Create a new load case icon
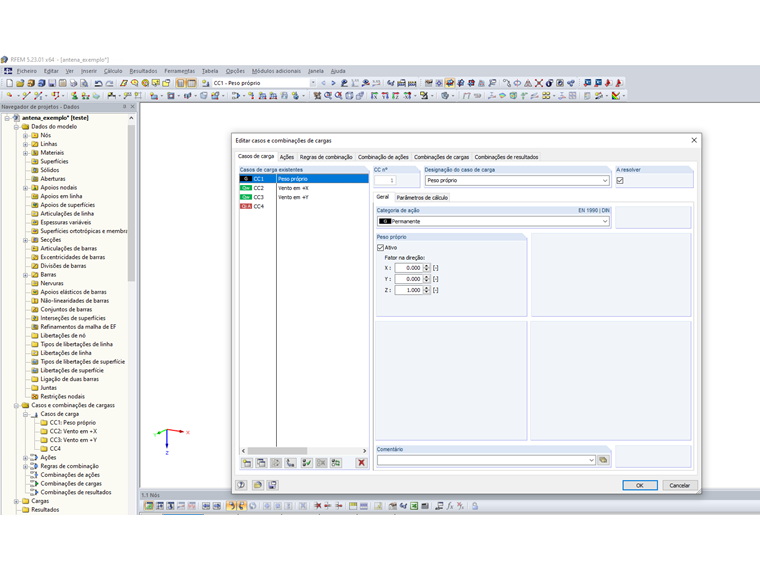The height and width of the screenshot is (570, 760). pos(247,463)
